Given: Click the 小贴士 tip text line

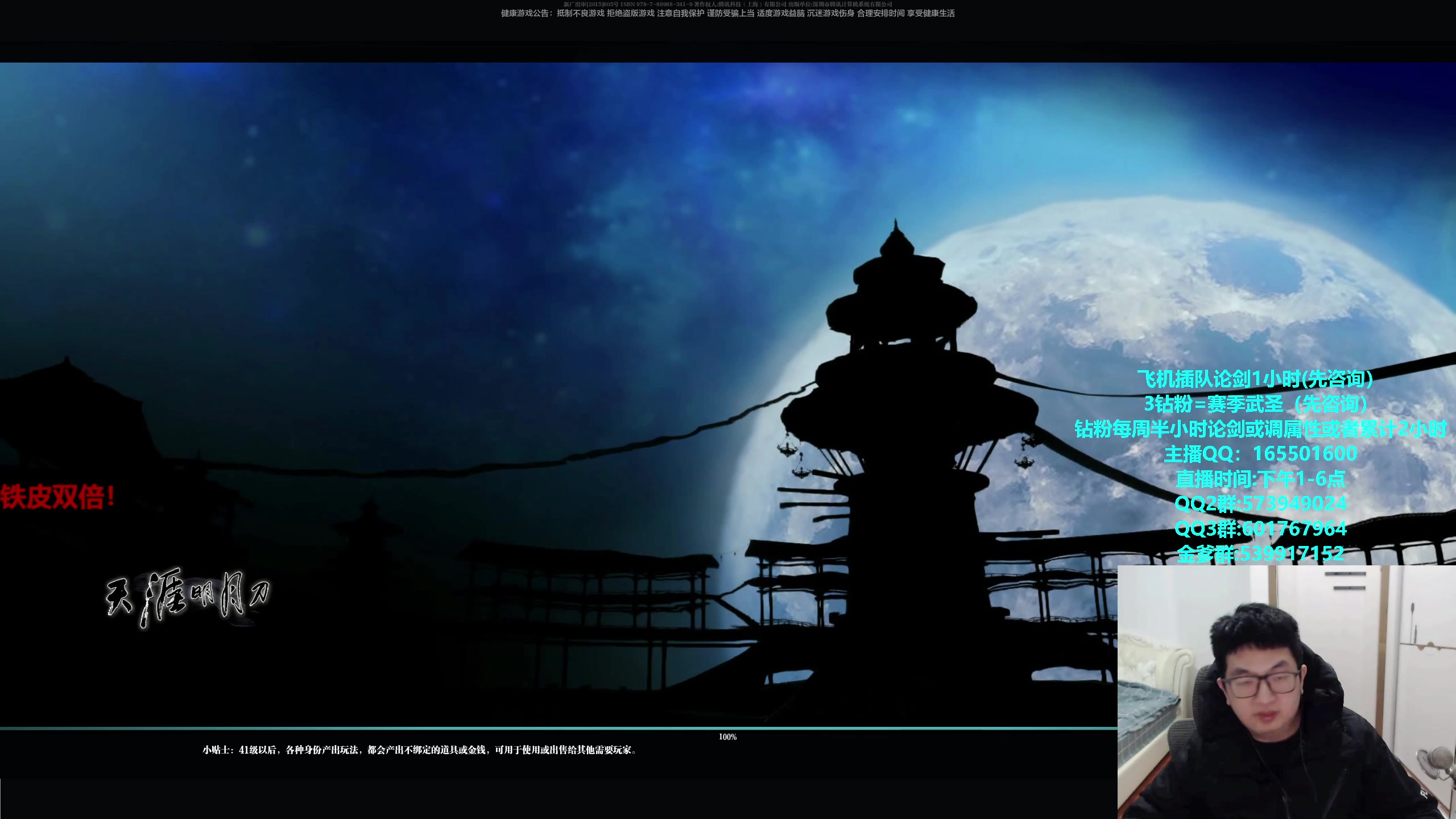Looking at the screenshot, I should point(420,750).
